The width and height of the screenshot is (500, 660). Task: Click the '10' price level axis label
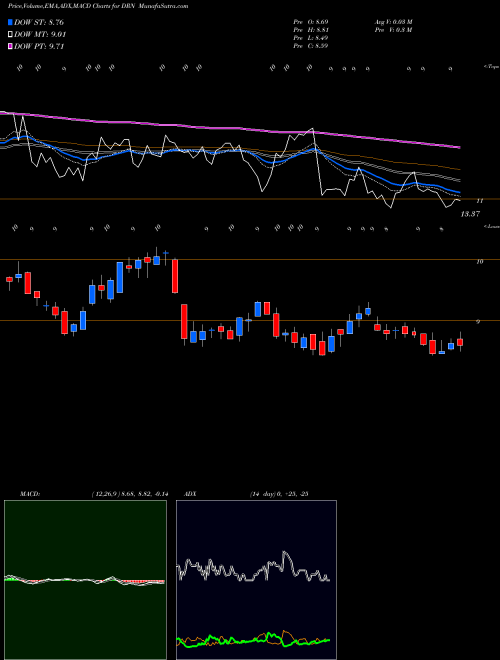(479, 262)
